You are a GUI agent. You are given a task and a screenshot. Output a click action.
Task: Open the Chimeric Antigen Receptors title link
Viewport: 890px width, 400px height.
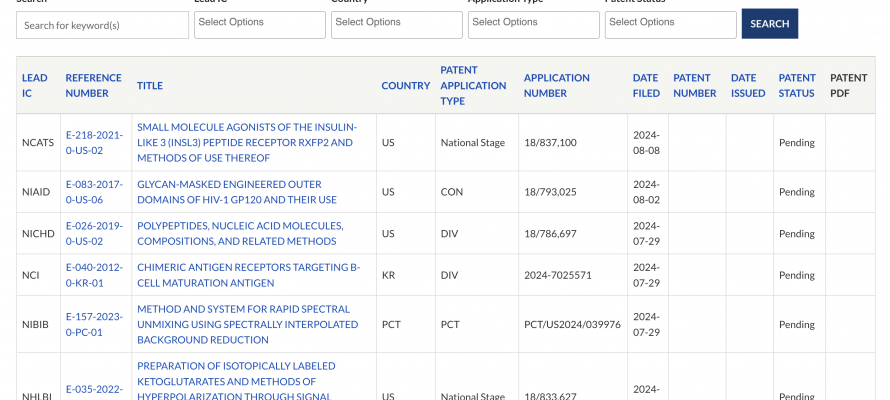tap(248, 275)
